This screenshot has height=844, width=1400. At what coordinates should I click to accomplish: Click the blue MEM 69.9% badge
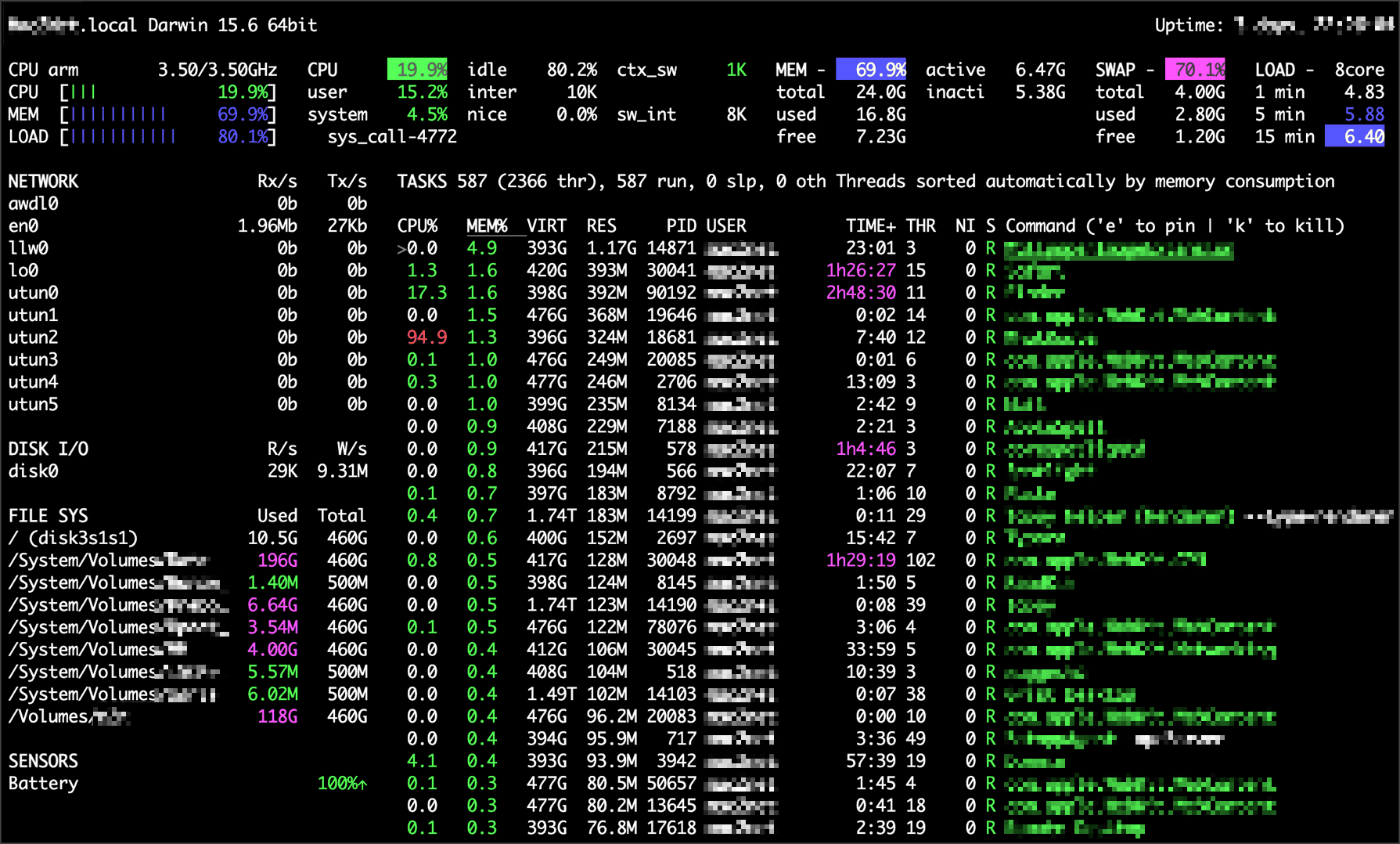coord(871,70)
